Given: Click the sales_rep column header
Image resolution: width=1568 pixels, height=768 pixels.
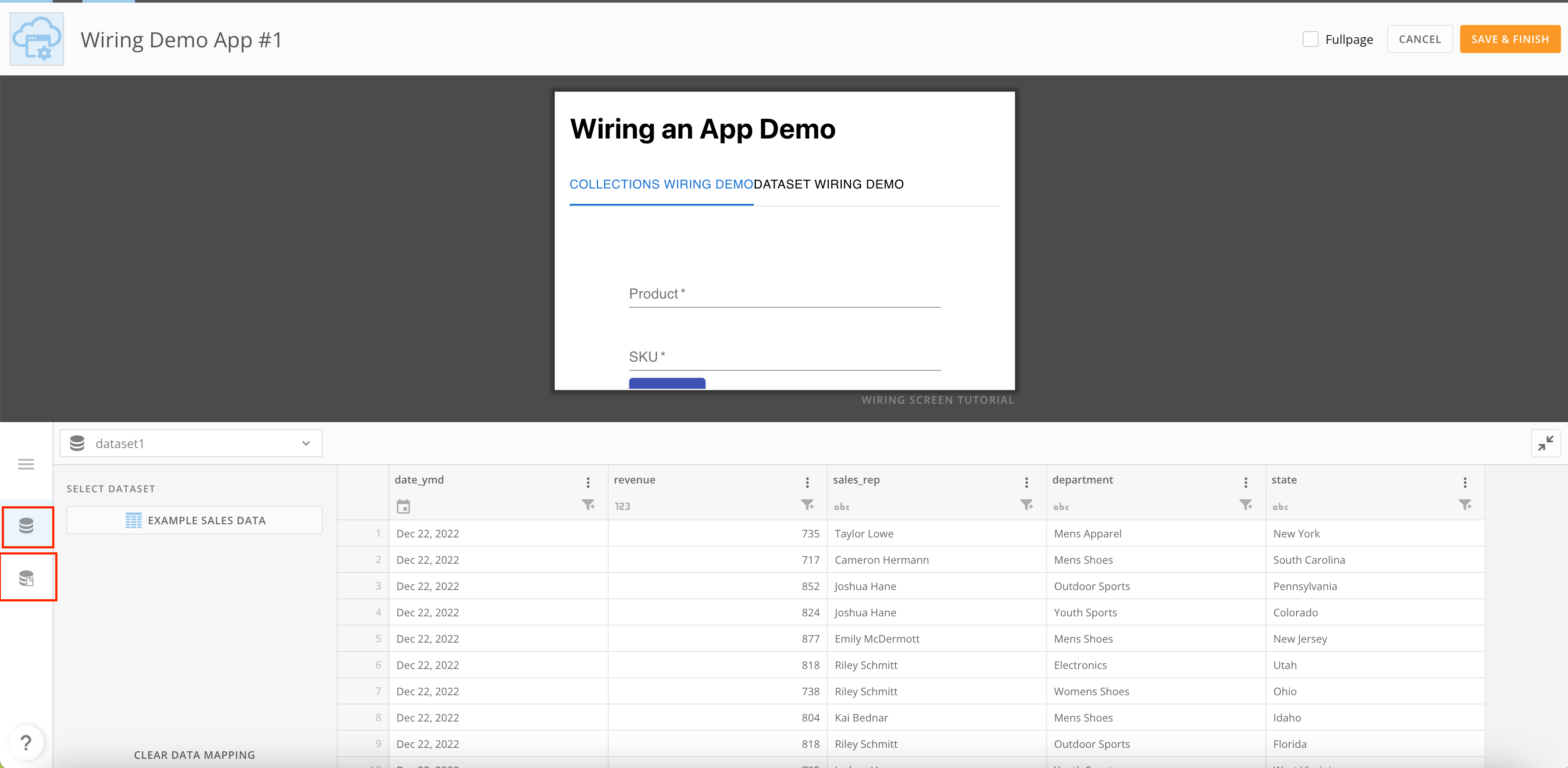Looking at the screenshot, I should click(x=856, y=480).
